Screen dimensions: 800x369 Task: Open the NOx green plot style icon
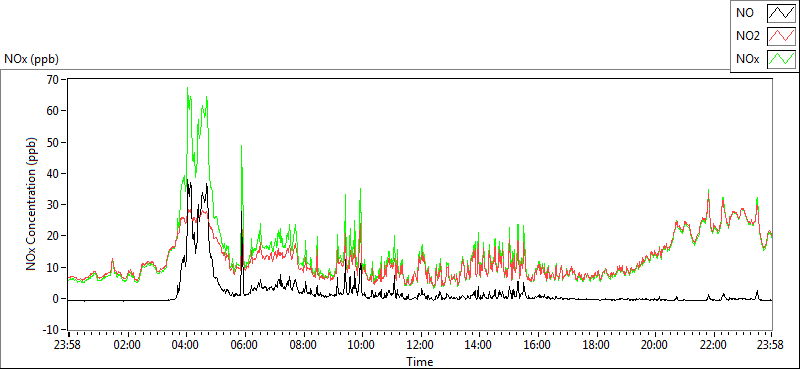point(782,59)
